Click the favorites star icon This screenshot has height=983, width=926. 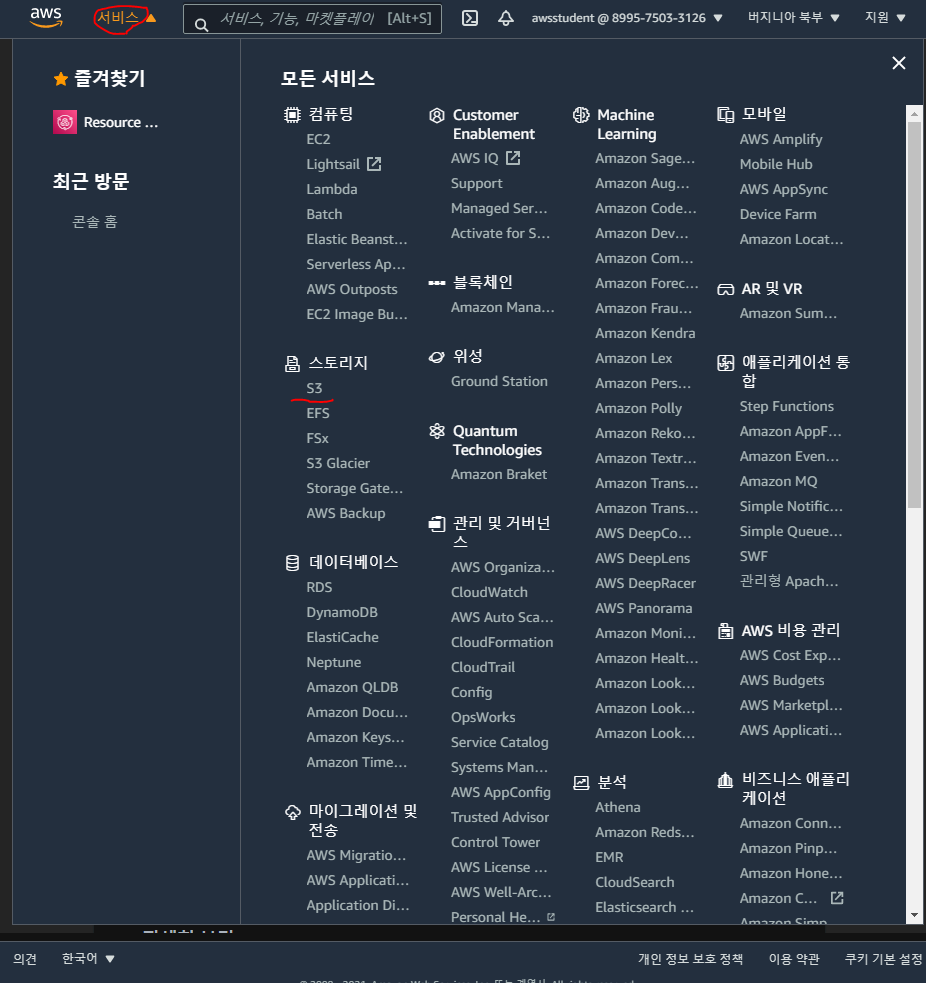[61, 79]
